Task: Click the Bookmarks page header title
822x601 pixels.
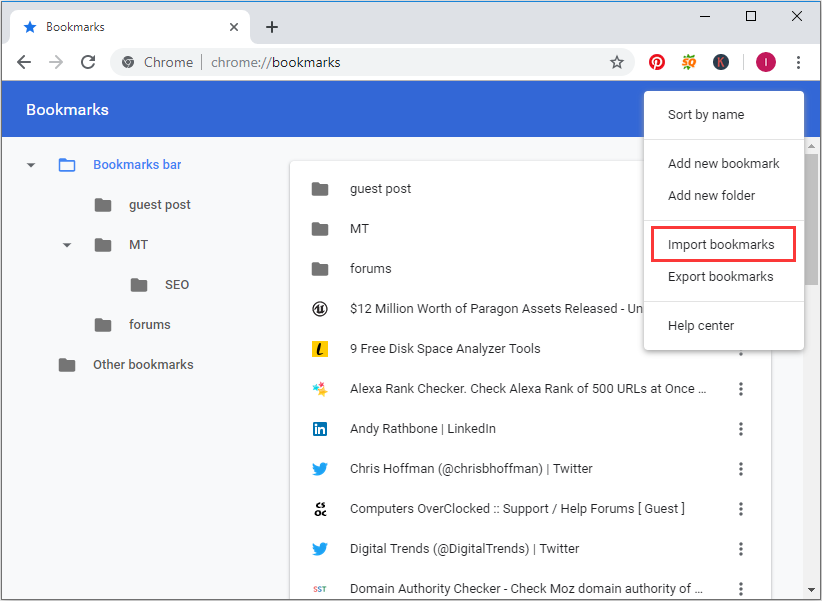Action: [68, 110]
